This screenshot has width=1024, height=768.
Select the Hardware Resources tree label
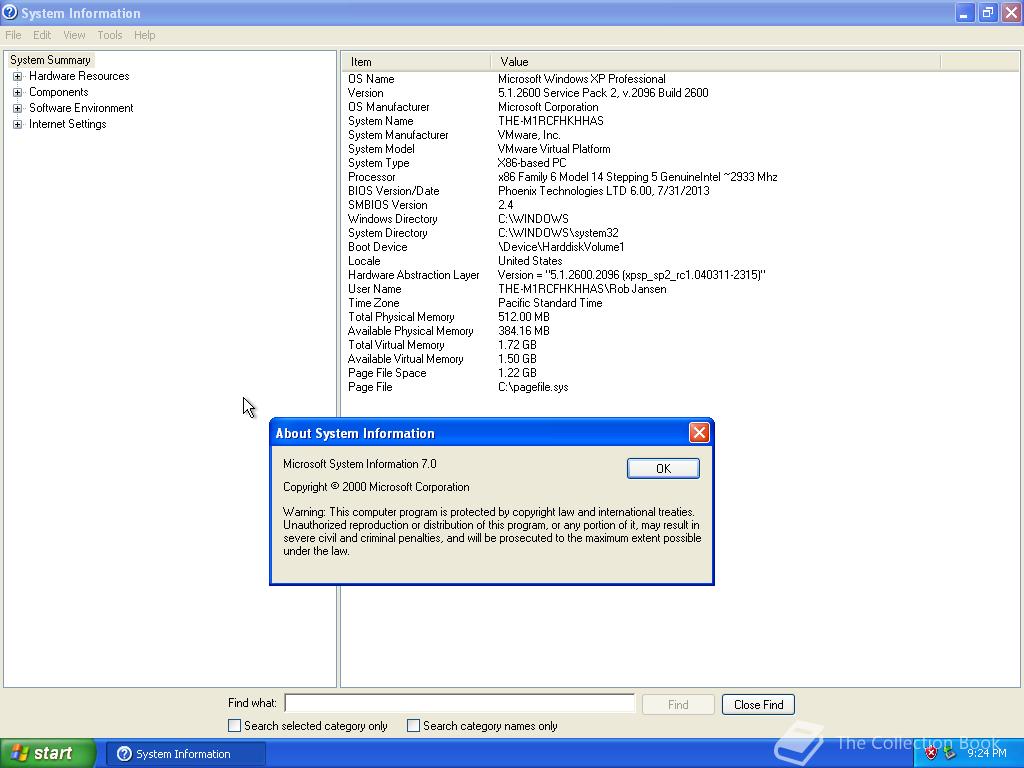79,76
